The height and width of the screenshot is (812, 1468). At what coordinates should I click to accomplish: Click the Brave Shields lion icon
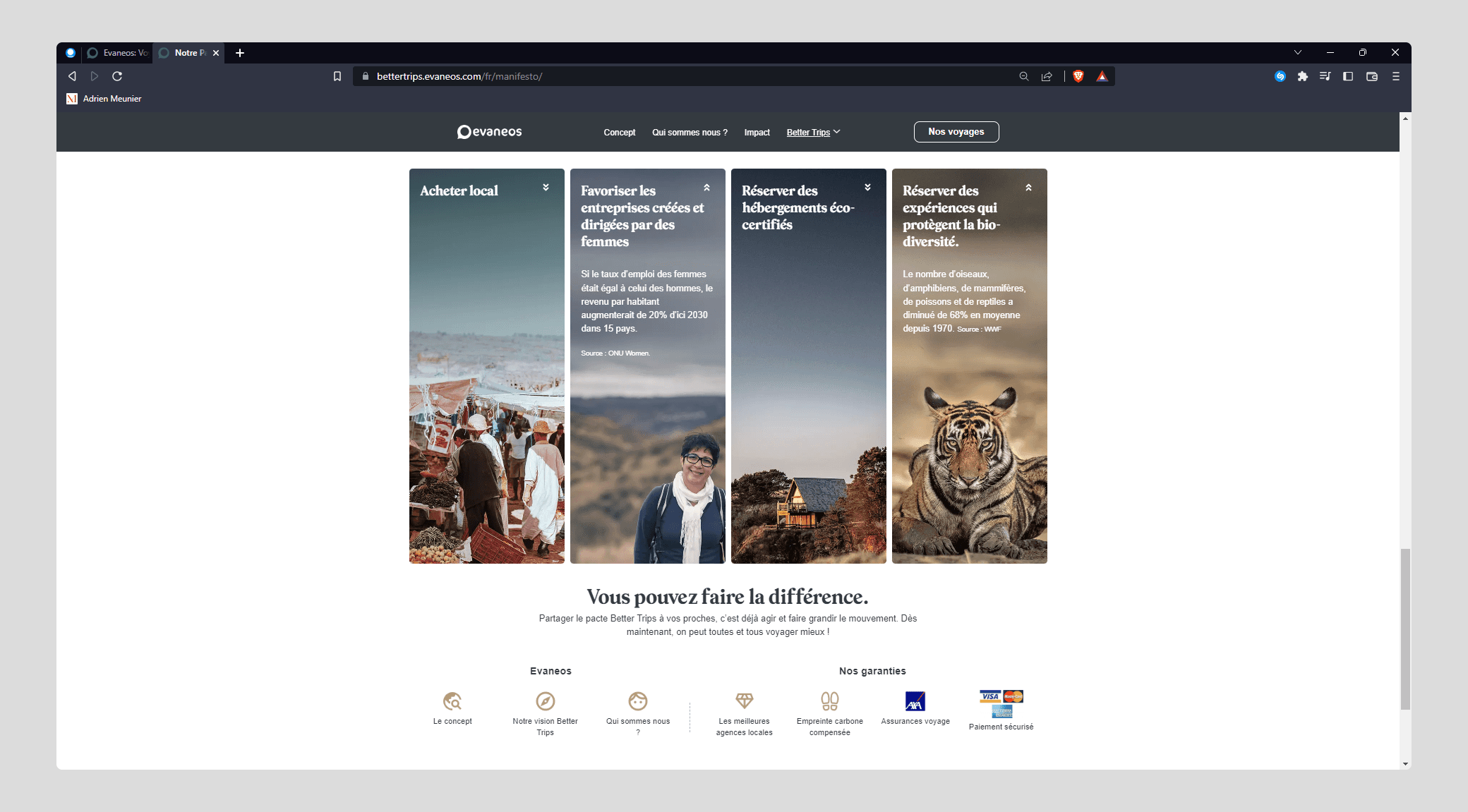click(1078, 76)
